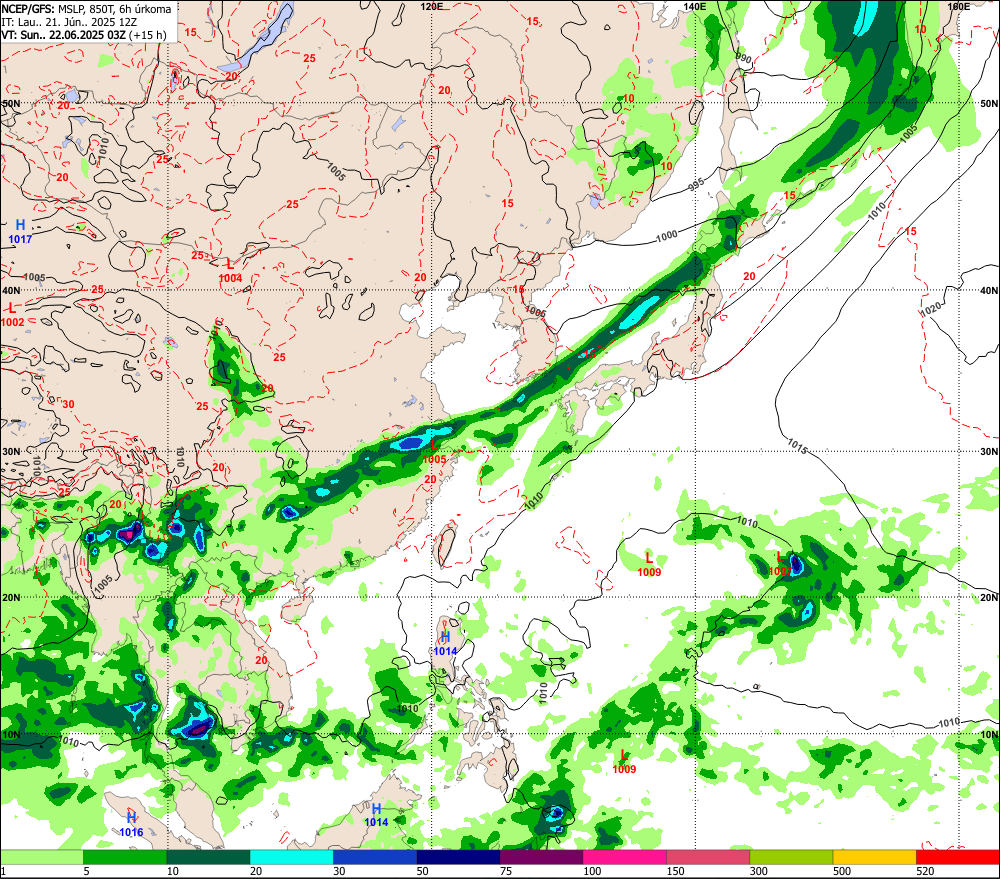This screenshot has height=879, width=1000.
Task: Click the 1000 isobar label
Action: pos(666,236)
